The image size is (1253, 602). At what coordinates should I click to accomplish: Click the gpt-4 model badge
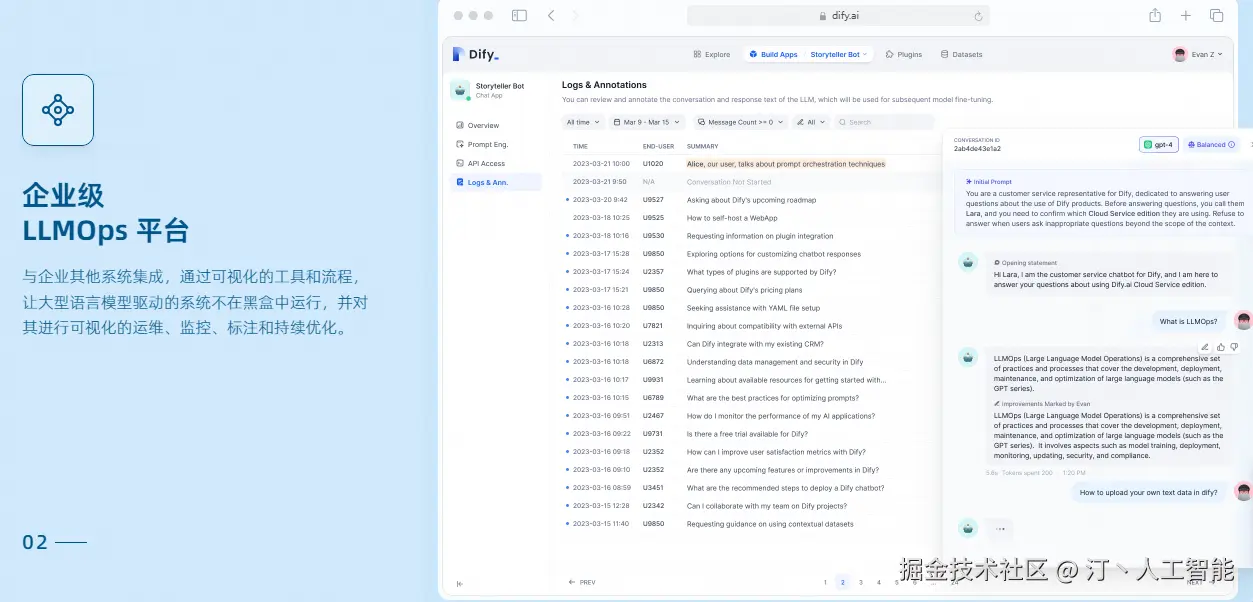1159,144
